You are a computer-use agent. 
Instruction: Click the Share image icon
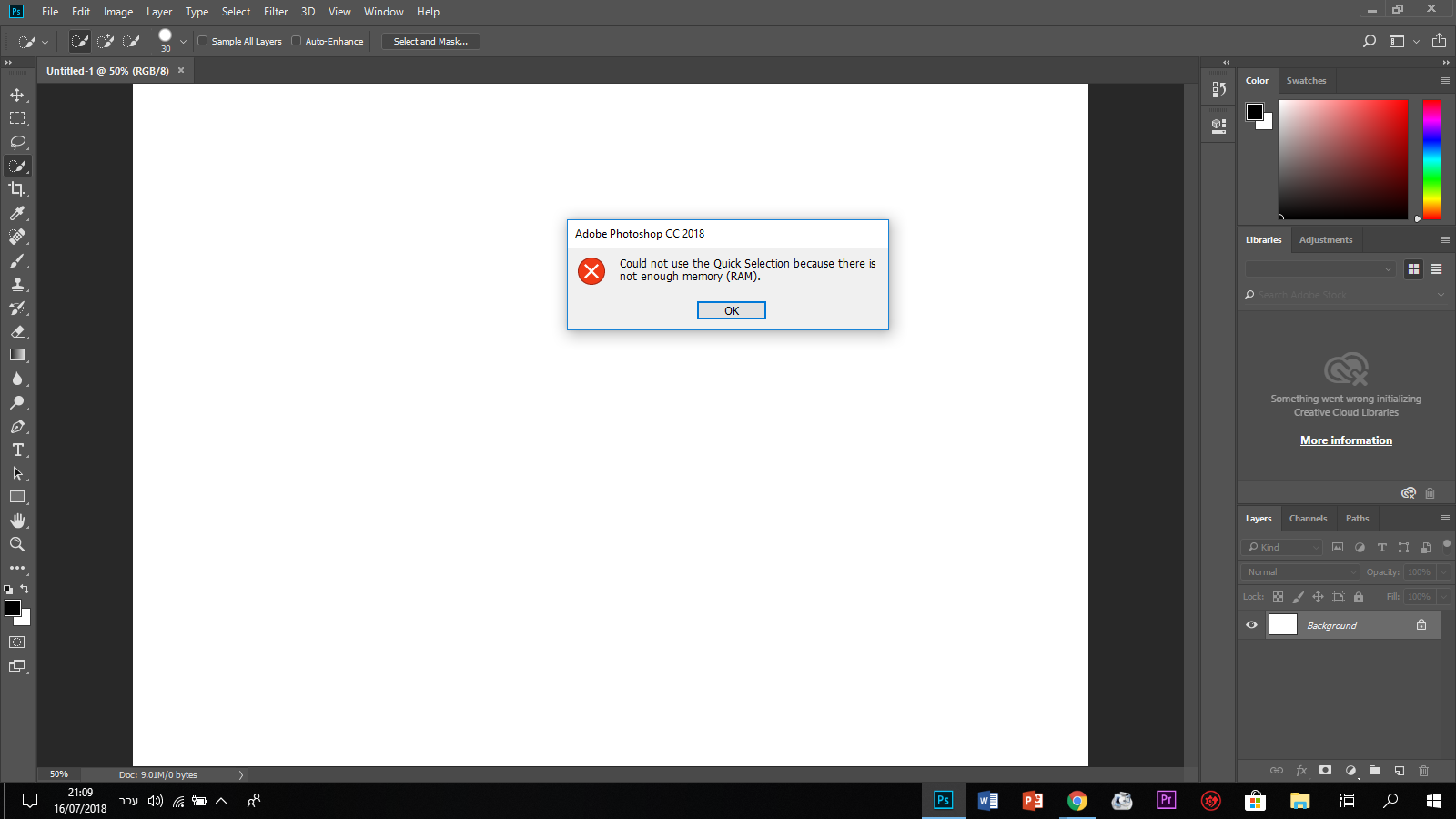[1439, 41]
